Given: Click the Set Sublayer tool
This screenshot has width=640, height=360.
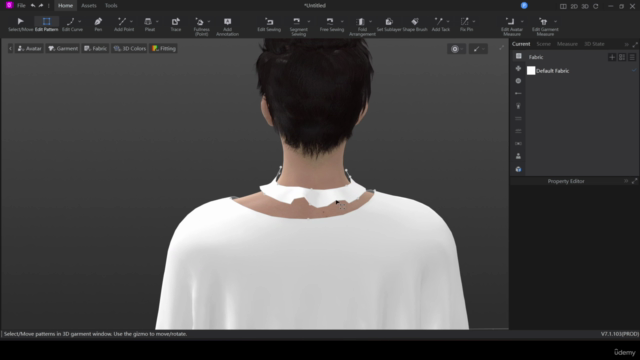Looking at the screenshot, I should [x=389, y=24].
